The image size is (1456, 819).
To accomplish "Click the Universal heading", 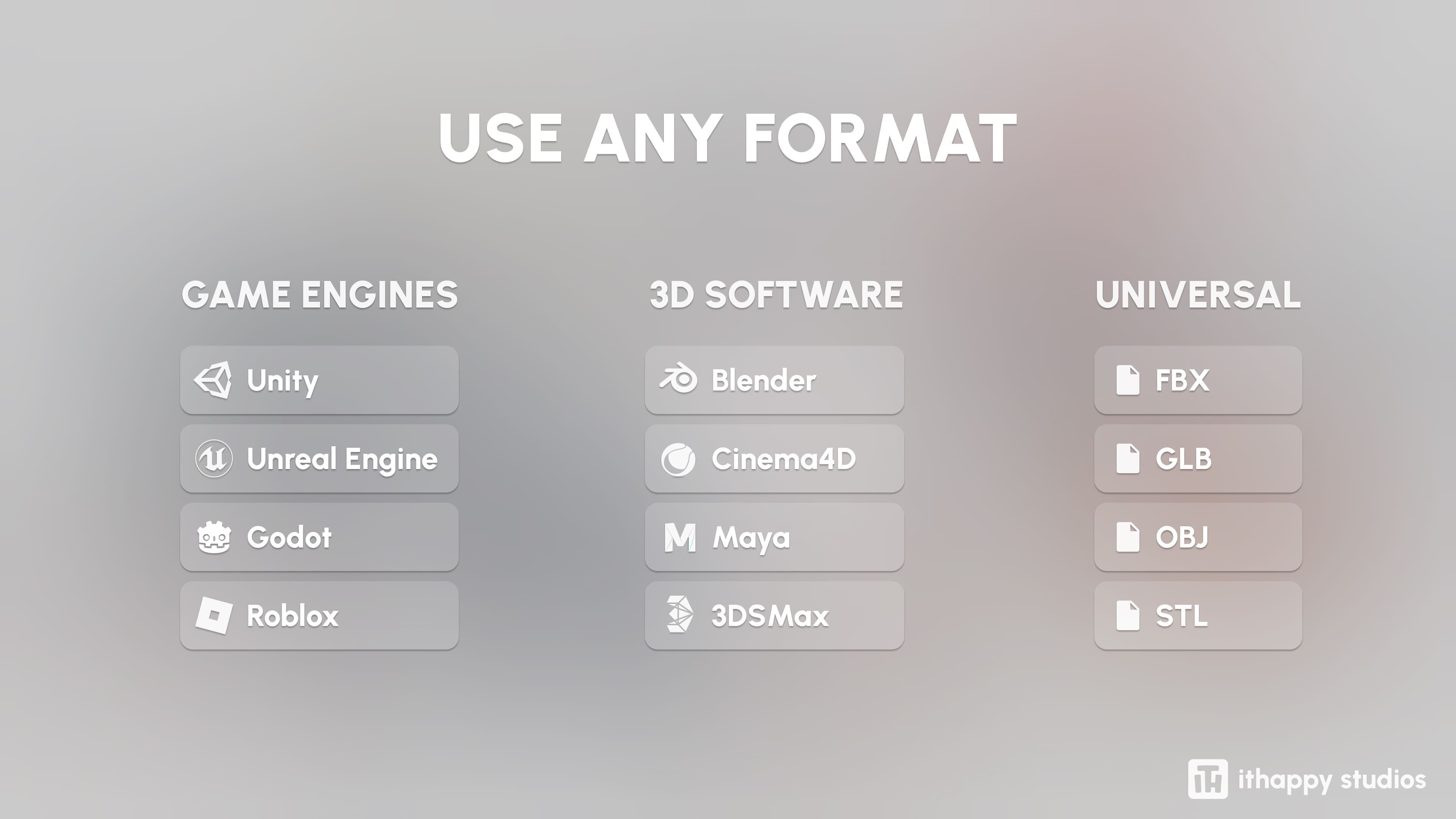I will coord(1198,295).
